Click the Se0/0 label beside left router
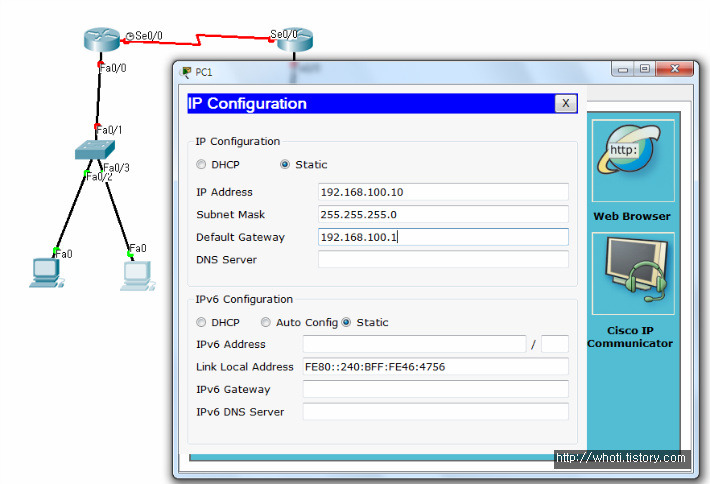710x484 pixels. coord(149,36)
